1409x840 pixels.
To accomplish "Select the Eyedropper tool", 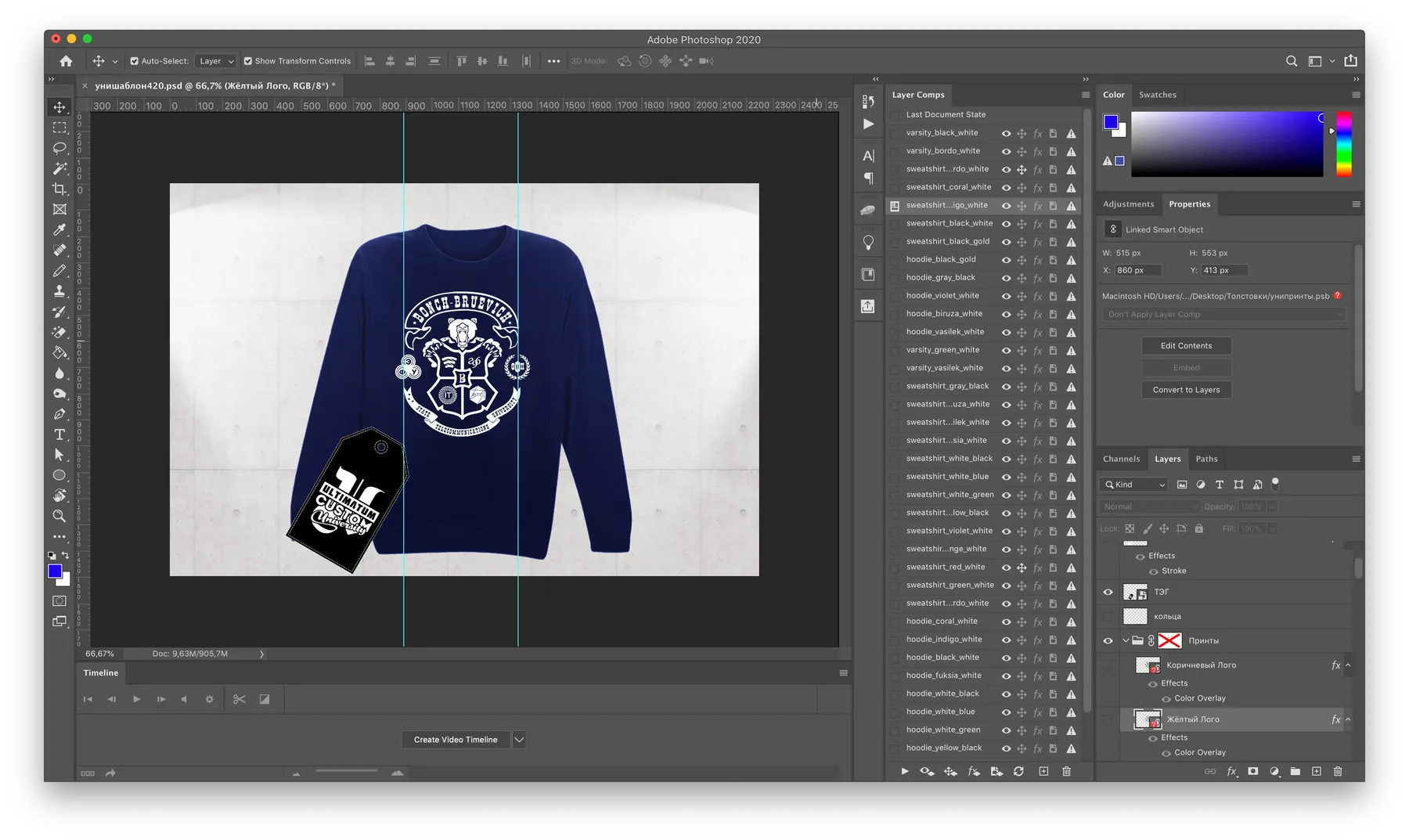I will 59,229.
